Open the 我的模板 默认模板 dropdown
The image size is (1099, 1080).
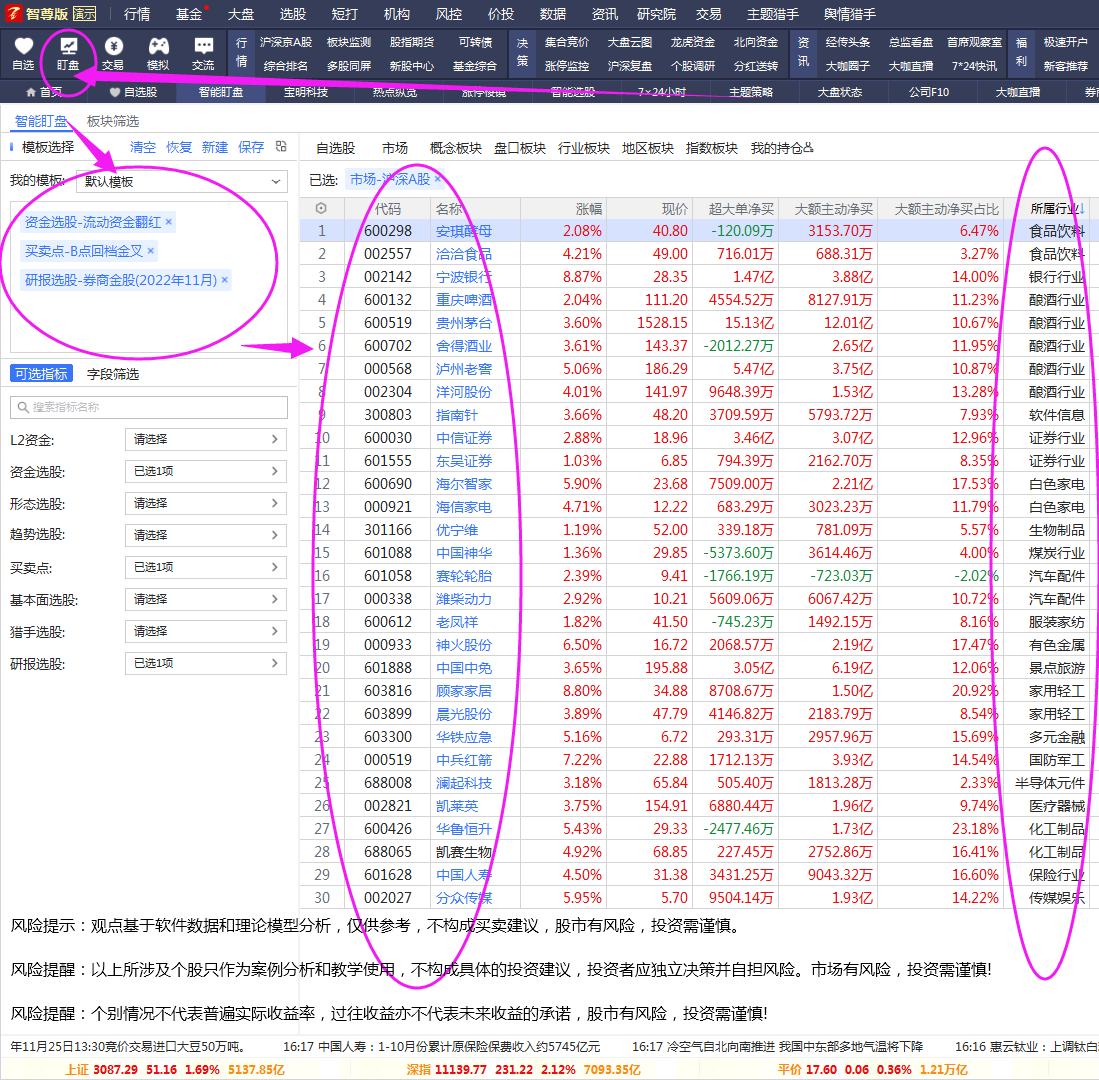pos(182,182)
